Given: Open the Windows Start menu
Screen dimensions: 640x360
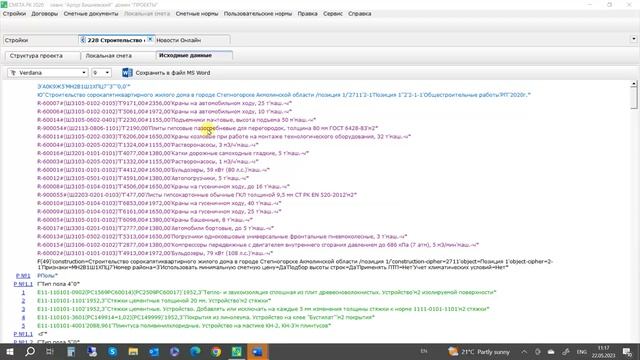Looking at the screenshot, I should coord(10,351).
